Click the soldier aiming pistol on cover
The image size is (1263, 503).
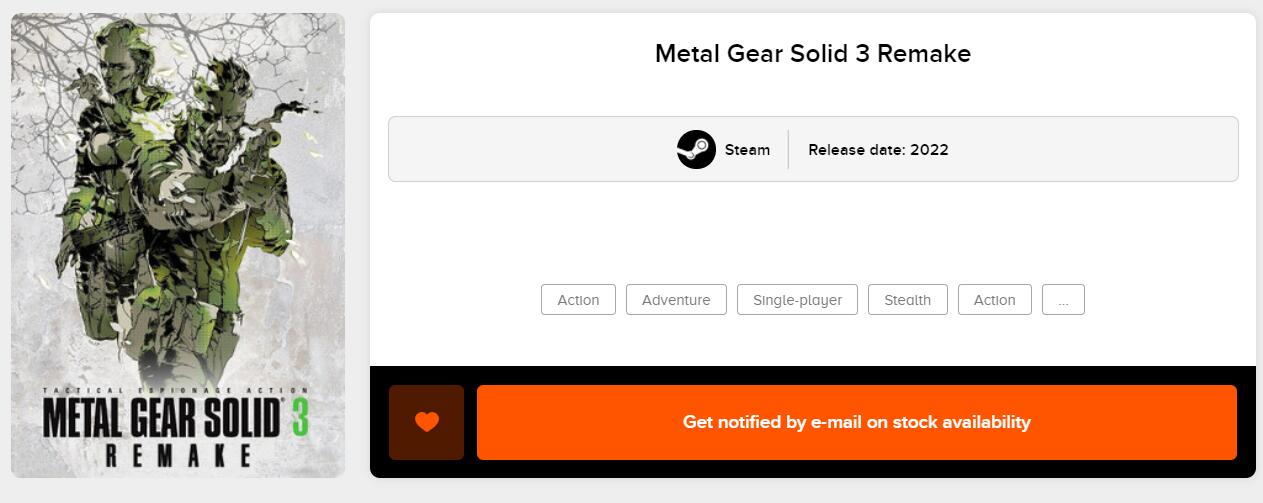click(225, 200)
